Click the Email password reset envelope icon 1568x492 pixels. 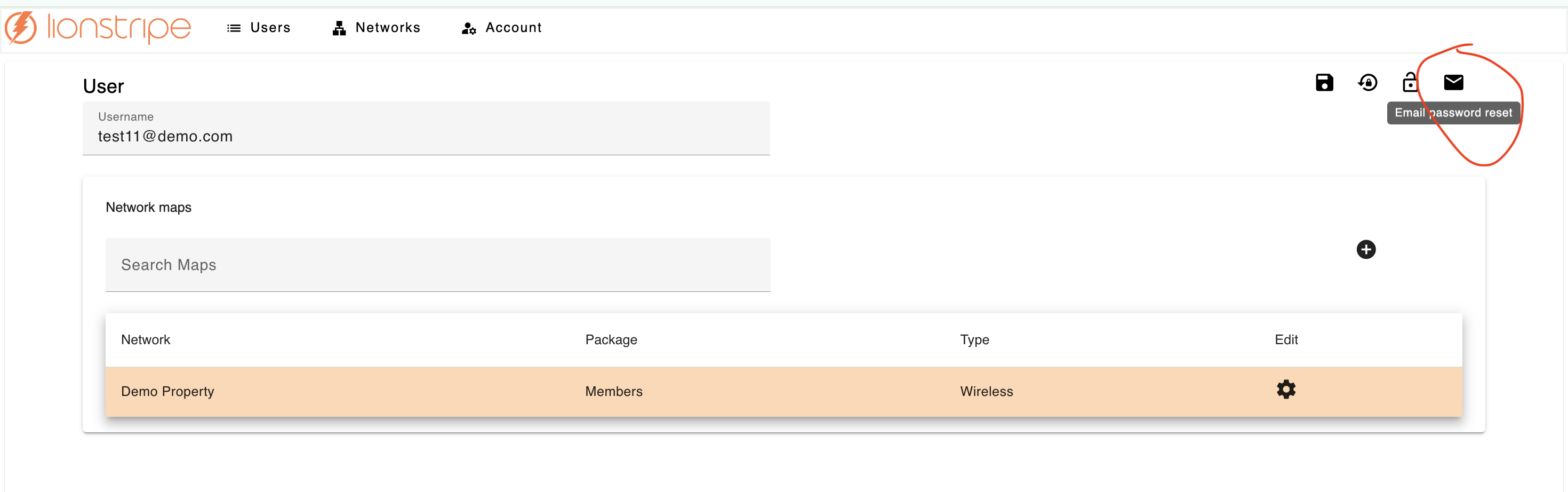[1453, 82]
